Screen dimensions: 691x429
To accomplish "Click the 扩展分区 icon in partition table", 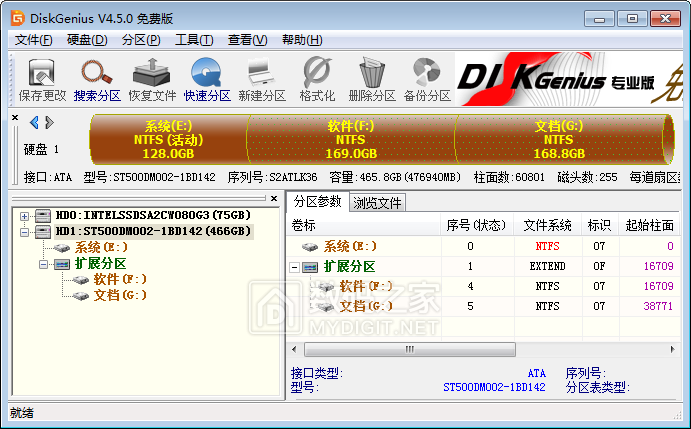I will point(310,267).
